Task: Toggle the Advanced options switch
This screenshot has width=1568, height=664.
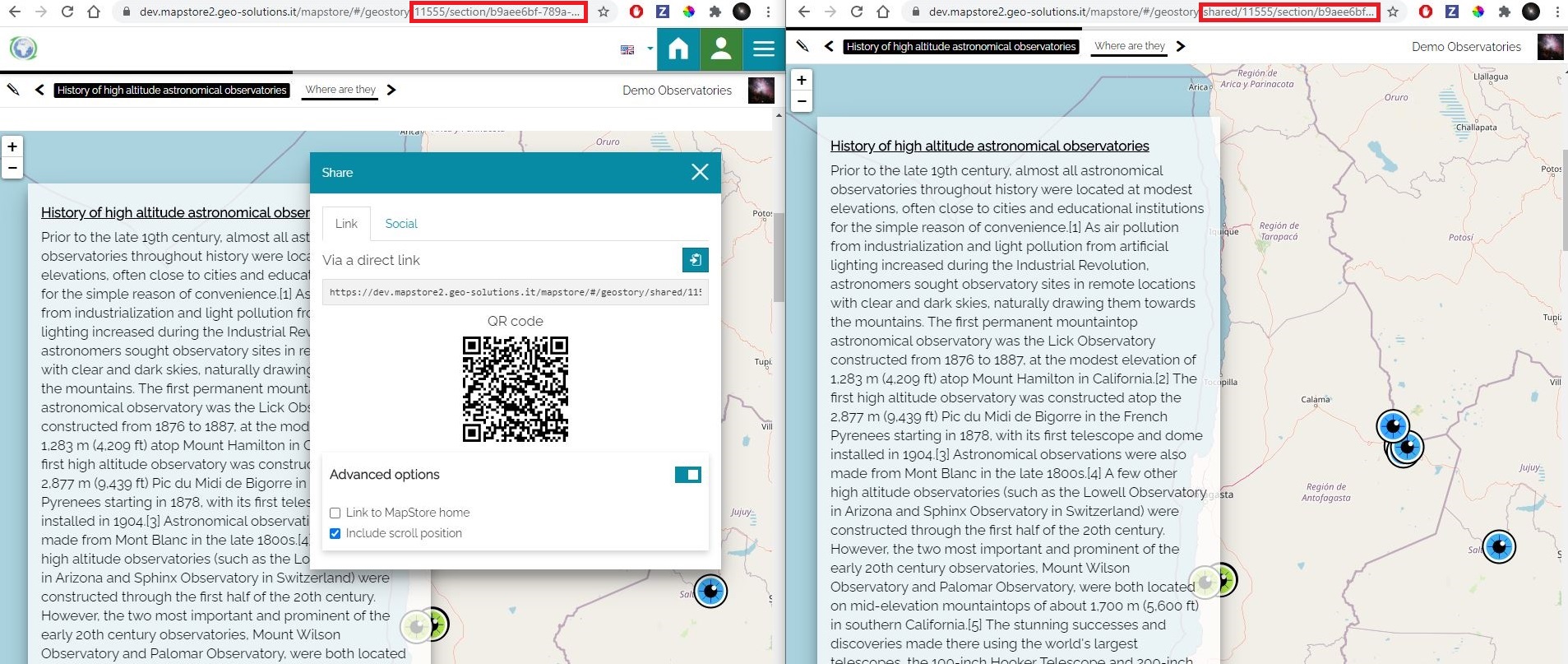Action: click(x=687, y=475)
